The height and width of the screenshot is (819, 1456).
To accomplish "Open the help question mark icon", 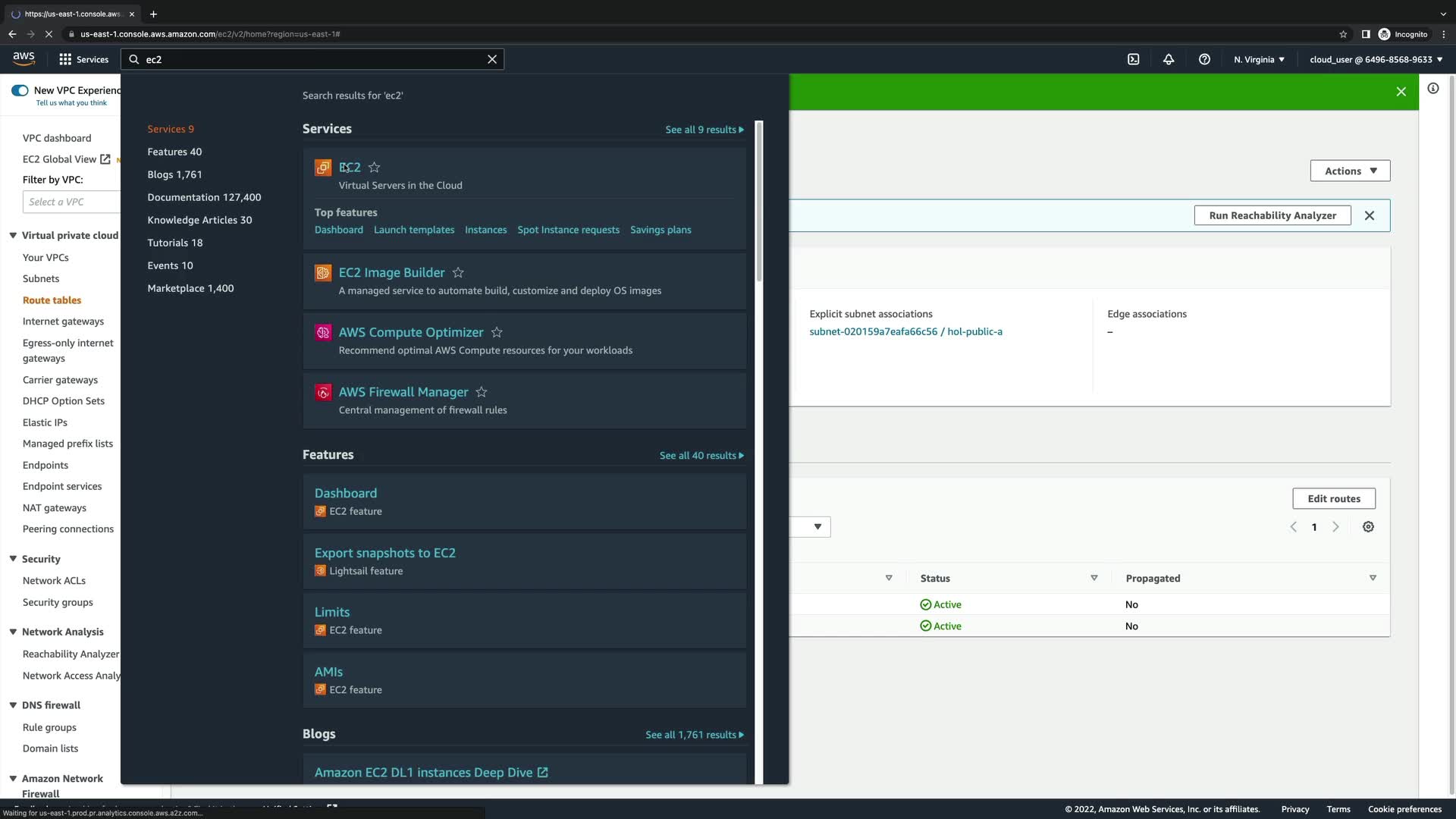I will 1204,59.
